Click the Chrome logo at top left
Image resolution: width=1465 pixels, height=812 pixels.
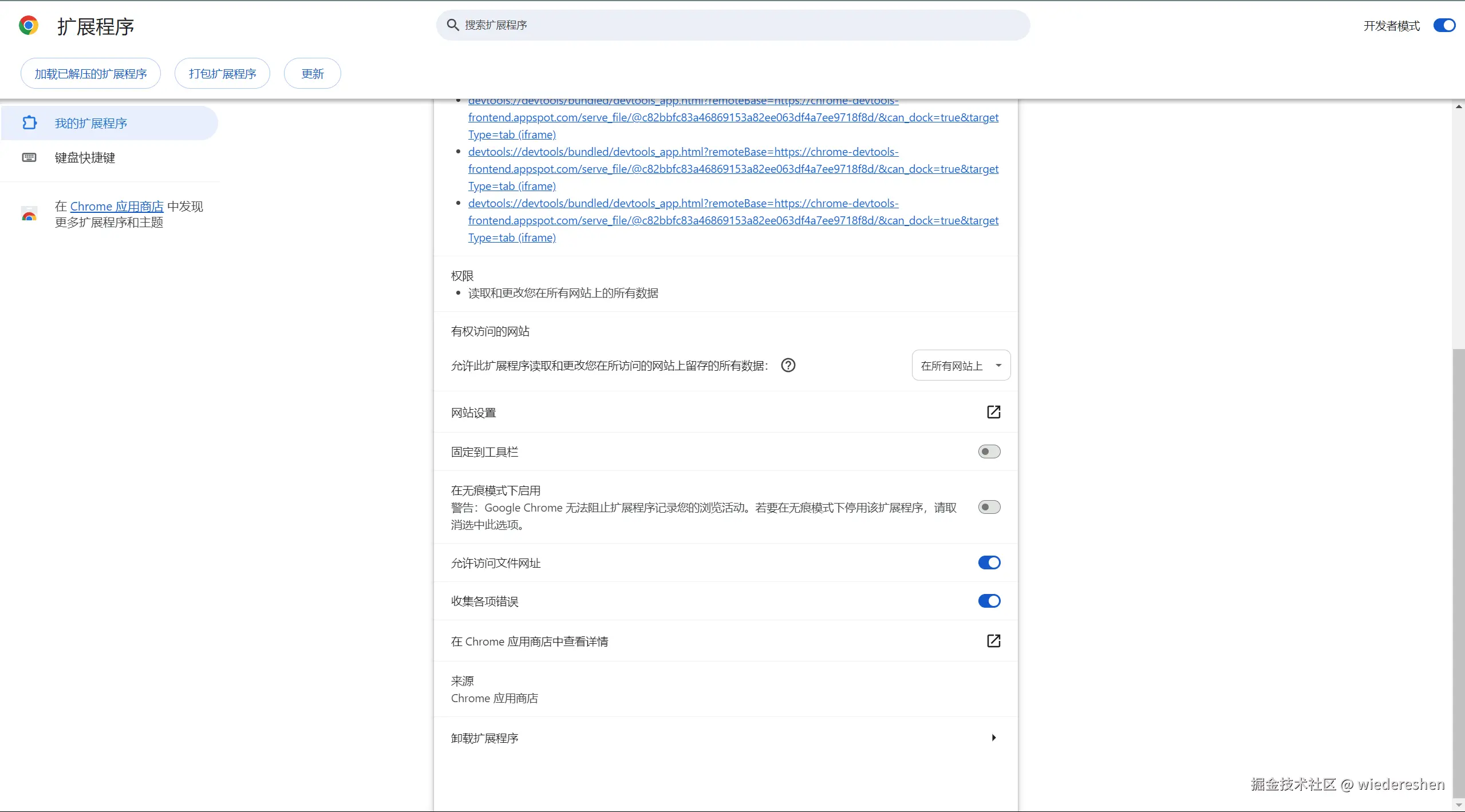click(x=28, y=25)
